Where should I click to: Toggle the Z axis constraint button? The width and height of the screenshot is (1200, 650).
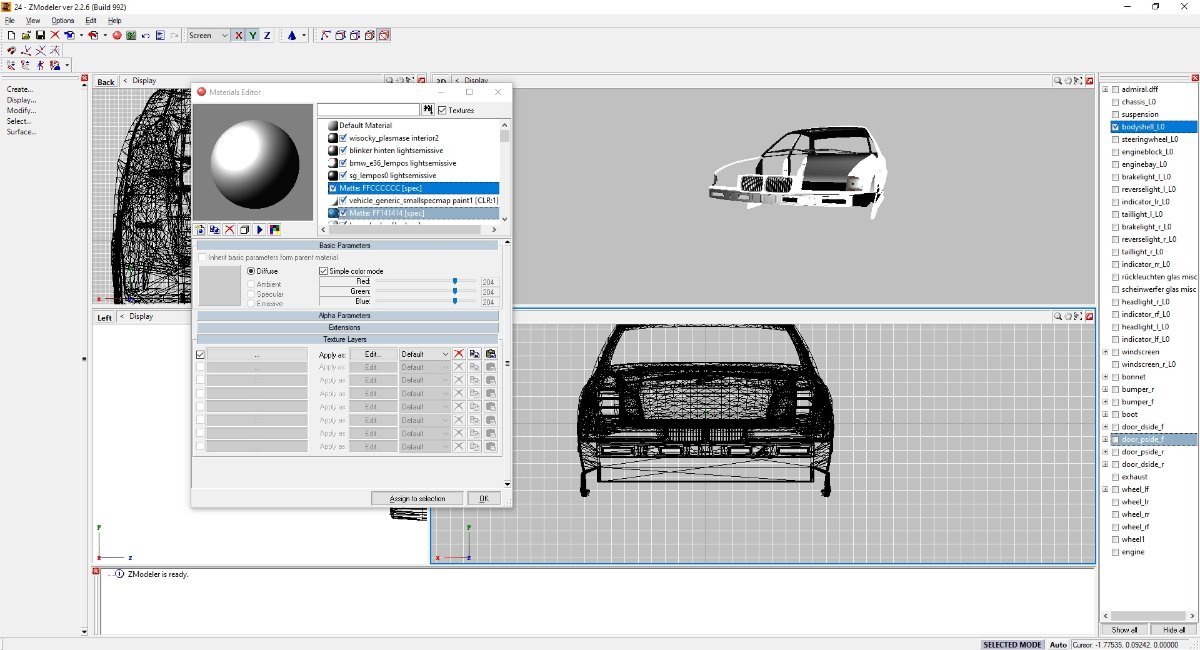[x=267, y=35]
